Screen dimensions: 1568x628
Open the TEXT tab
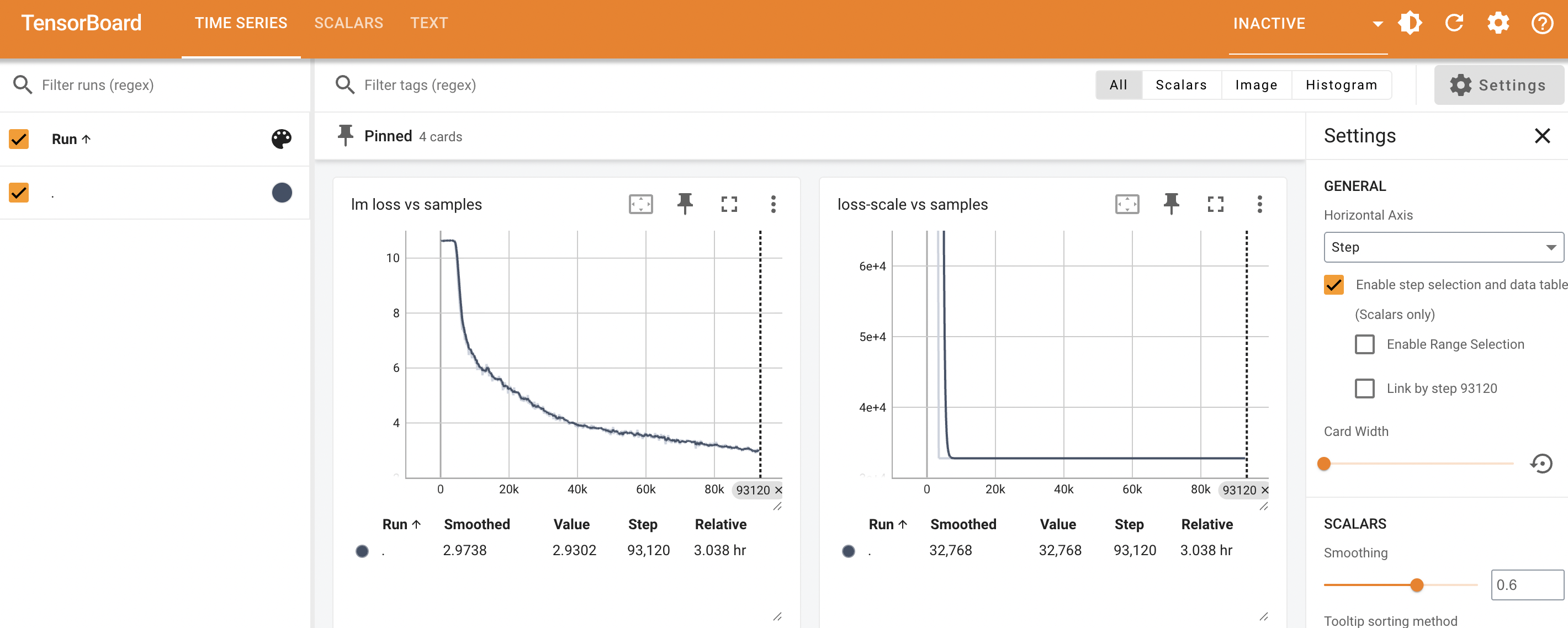428,23
